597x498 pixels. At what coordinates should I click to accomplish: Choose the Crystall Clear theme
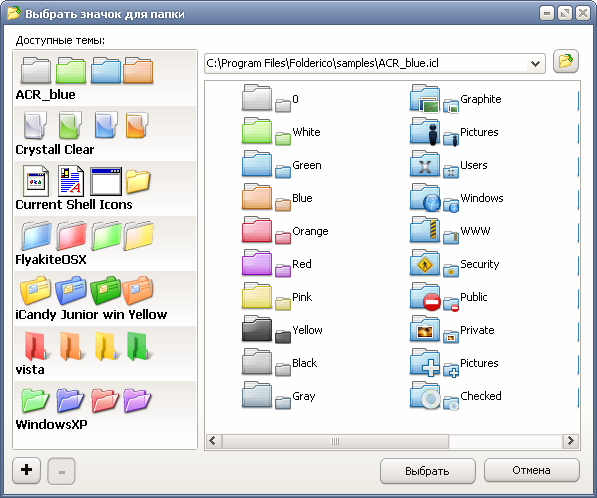[x=105, y=133]
